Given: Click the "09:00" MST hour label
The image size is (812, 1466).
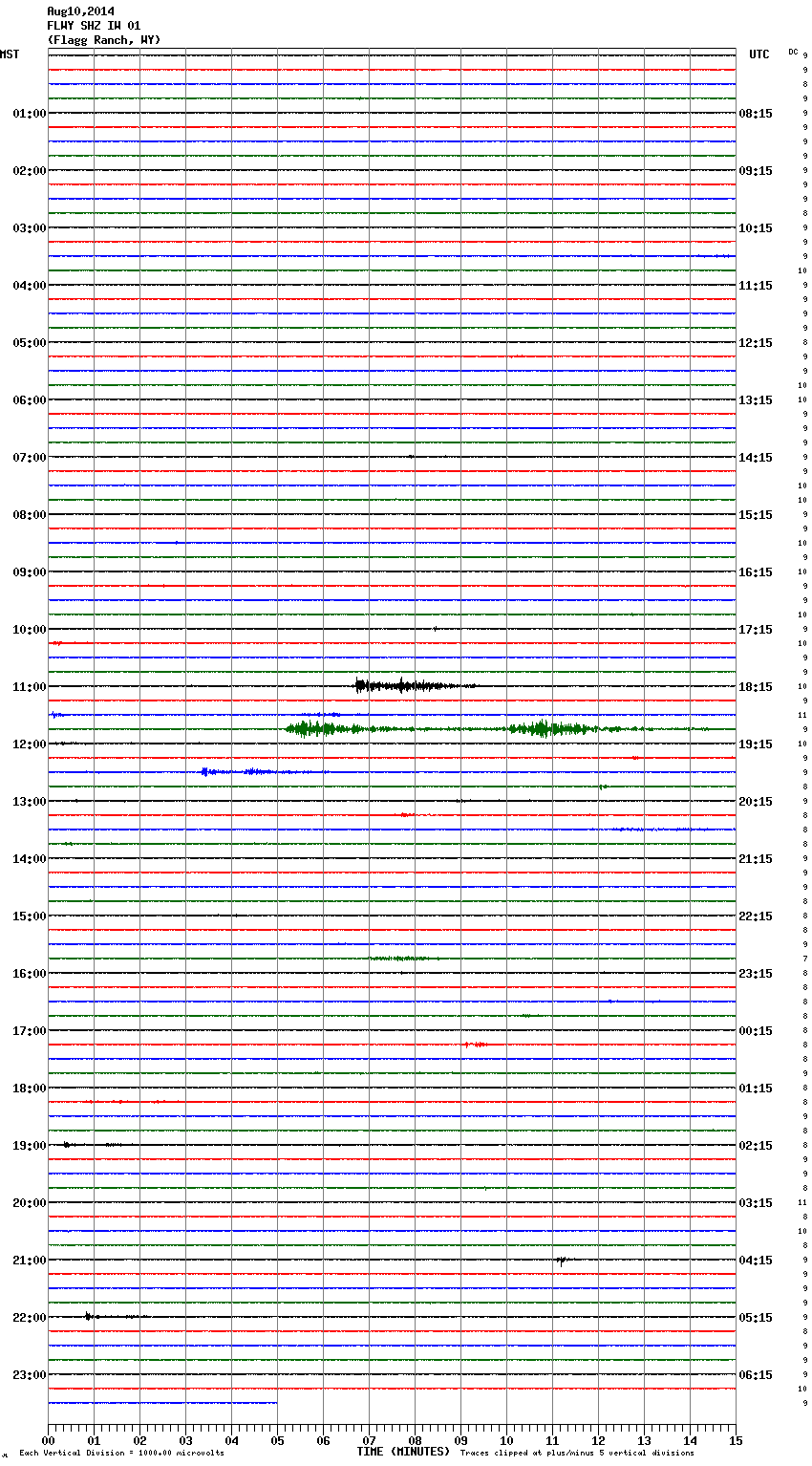Looking at the screenshot, I should pos(30,572).
